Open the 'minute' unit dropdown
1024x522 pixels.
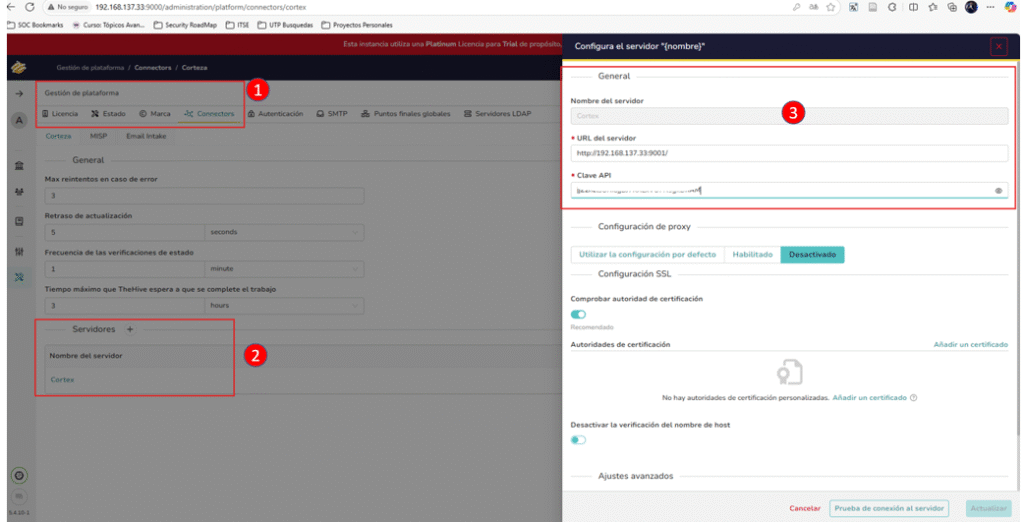284,269
